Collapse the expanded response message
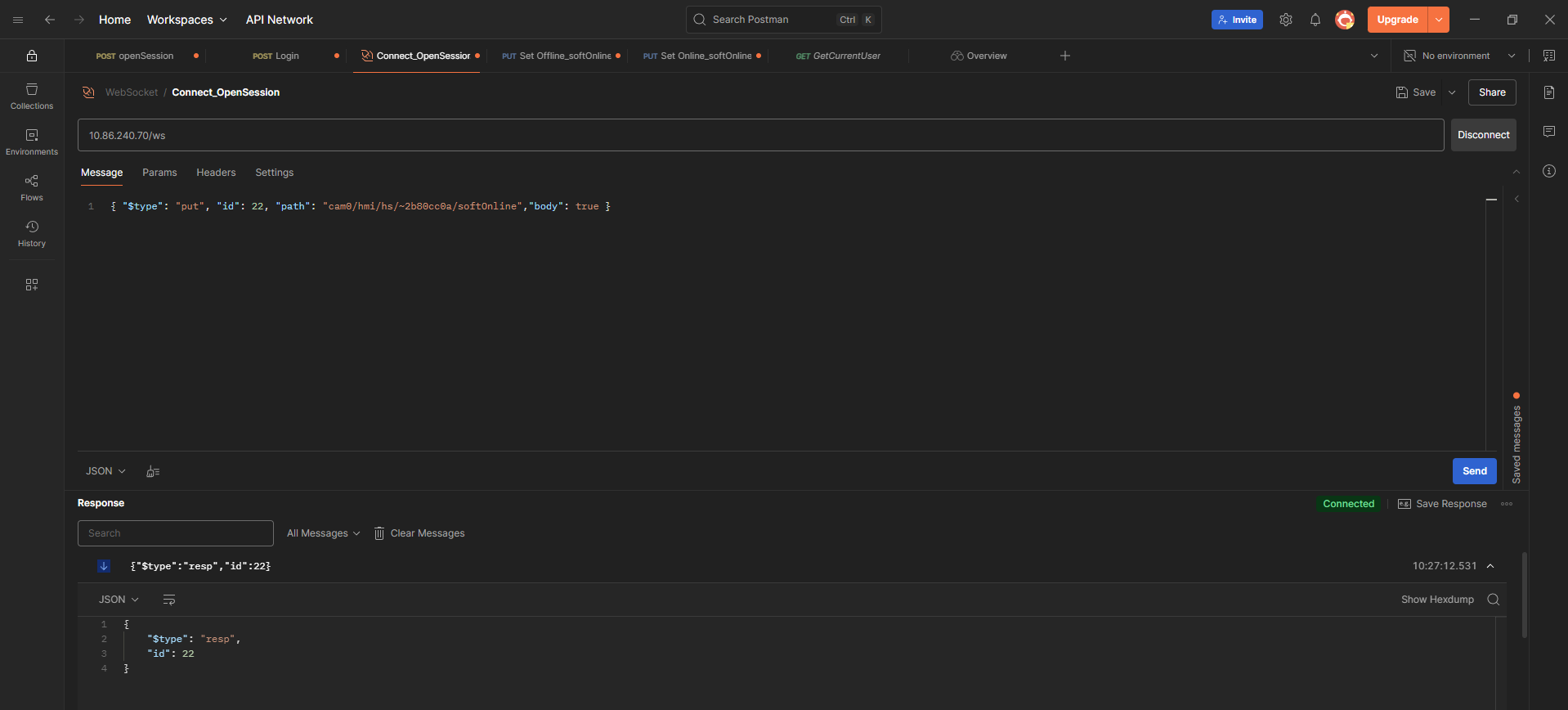 [1490, 566]
